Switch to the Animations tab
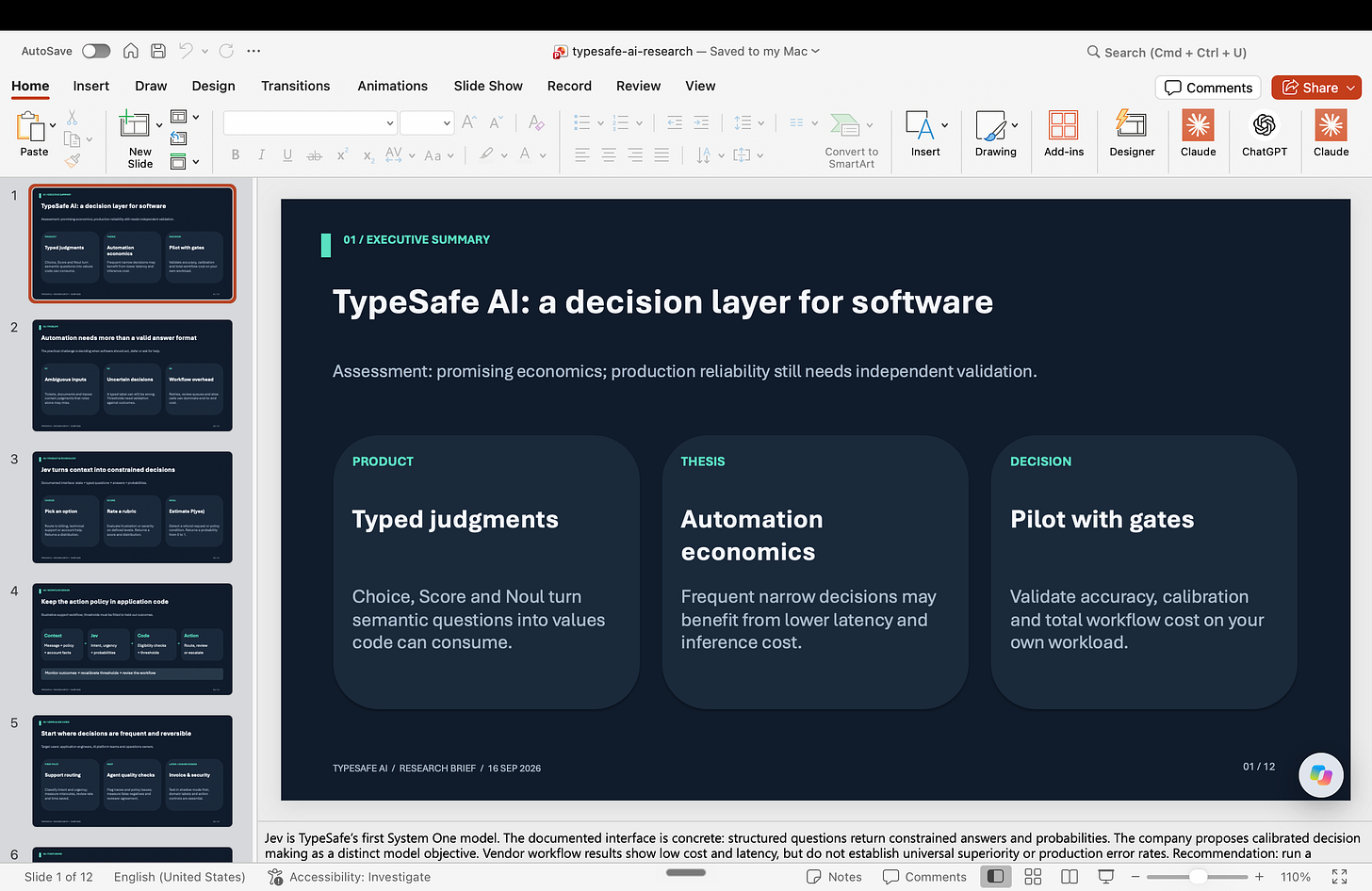Image resolution: width=1372 pixels, height=891 pixels. [393, 86]
